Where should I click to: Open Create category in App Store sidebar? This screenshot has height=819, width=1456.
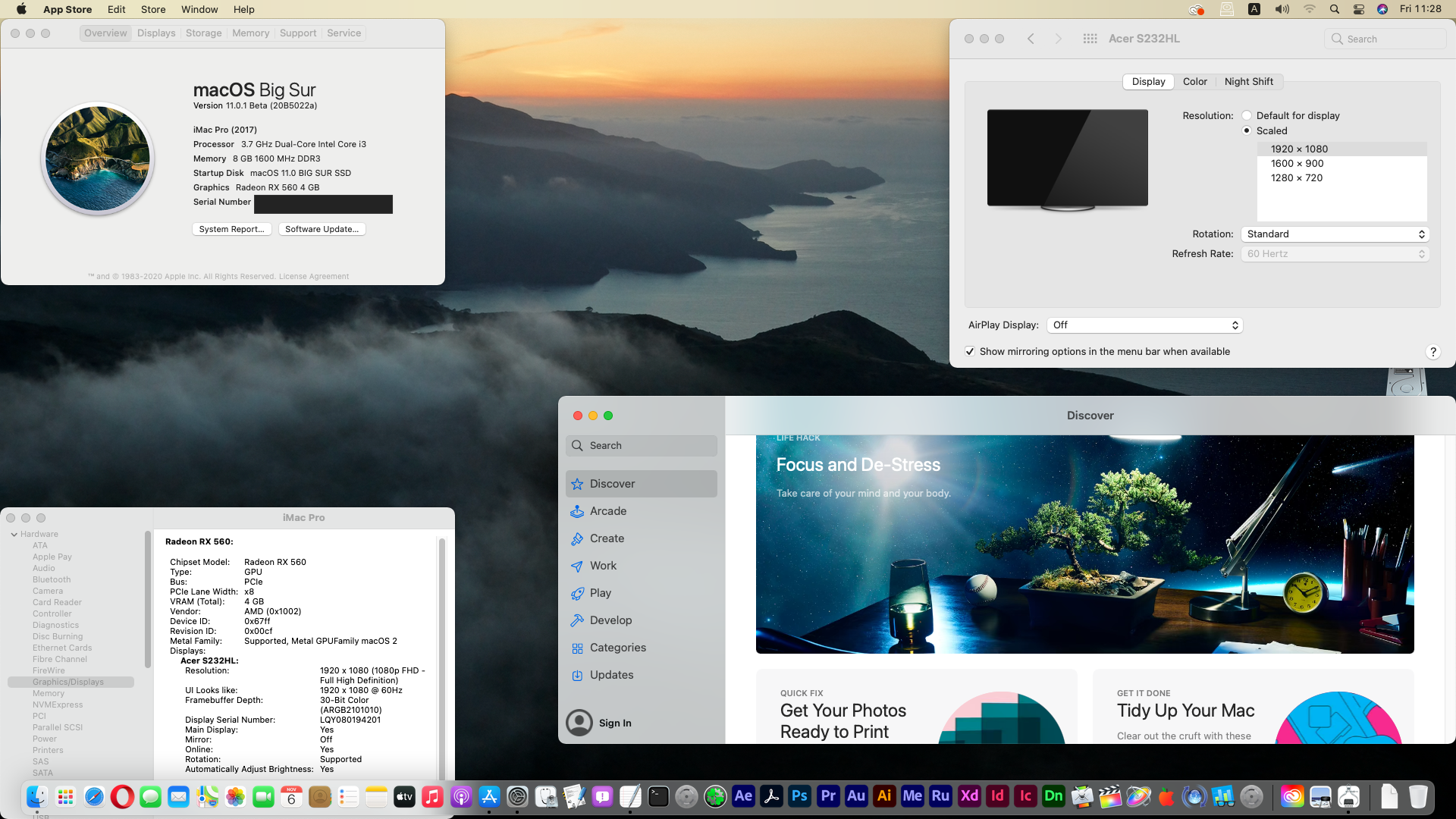tap(641, 538)
